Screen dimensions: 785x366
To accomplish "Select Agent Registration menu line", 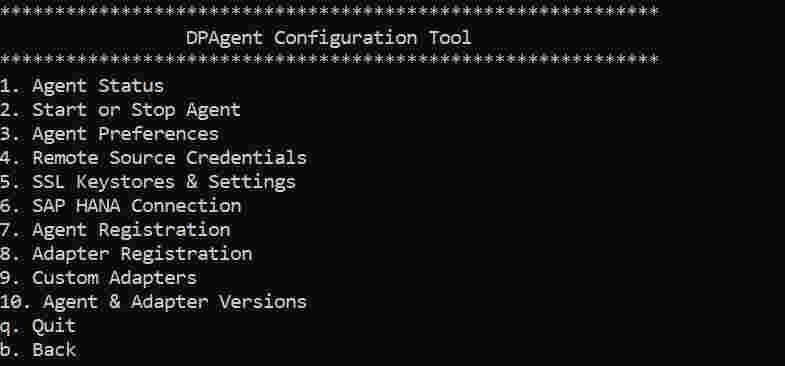I will [x=115, y=230].
